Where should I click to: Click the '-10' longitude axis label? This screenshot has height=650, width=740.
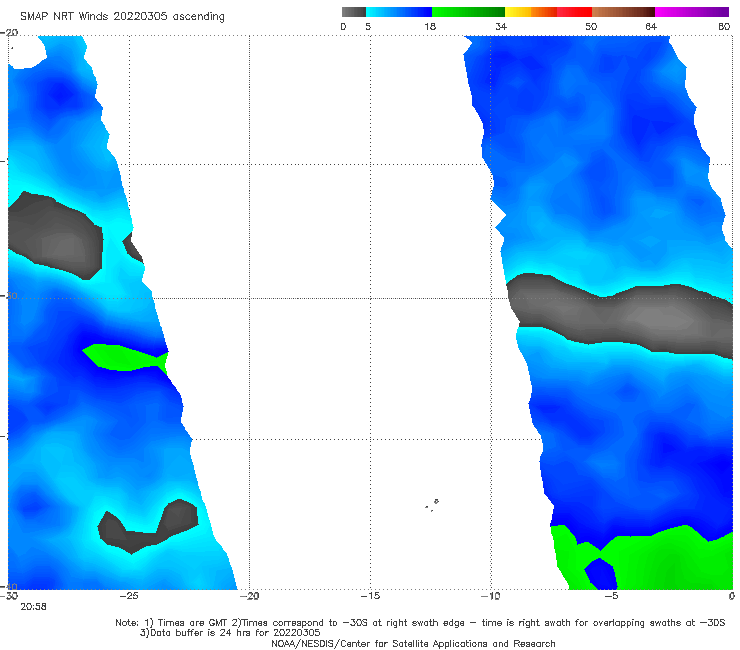tap(490, 596)
